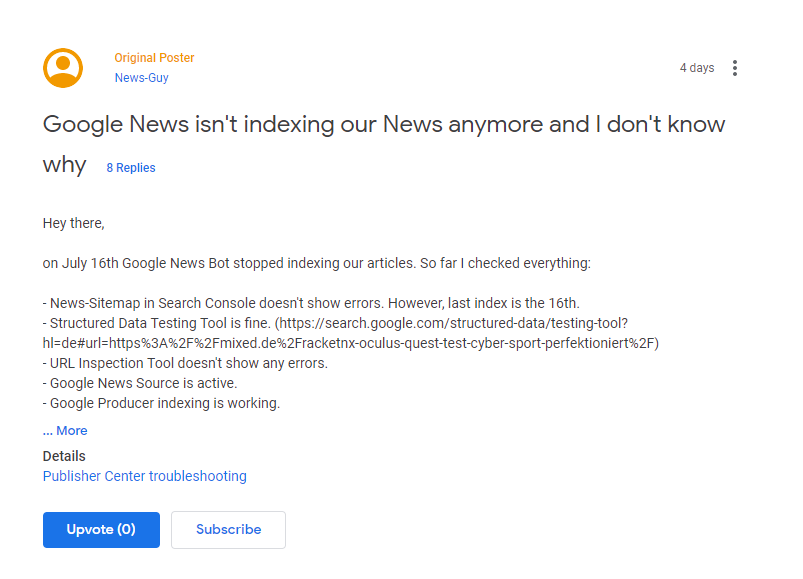
Task: Open the Publisher Center troubleshooting link
Action: [144, 476]
